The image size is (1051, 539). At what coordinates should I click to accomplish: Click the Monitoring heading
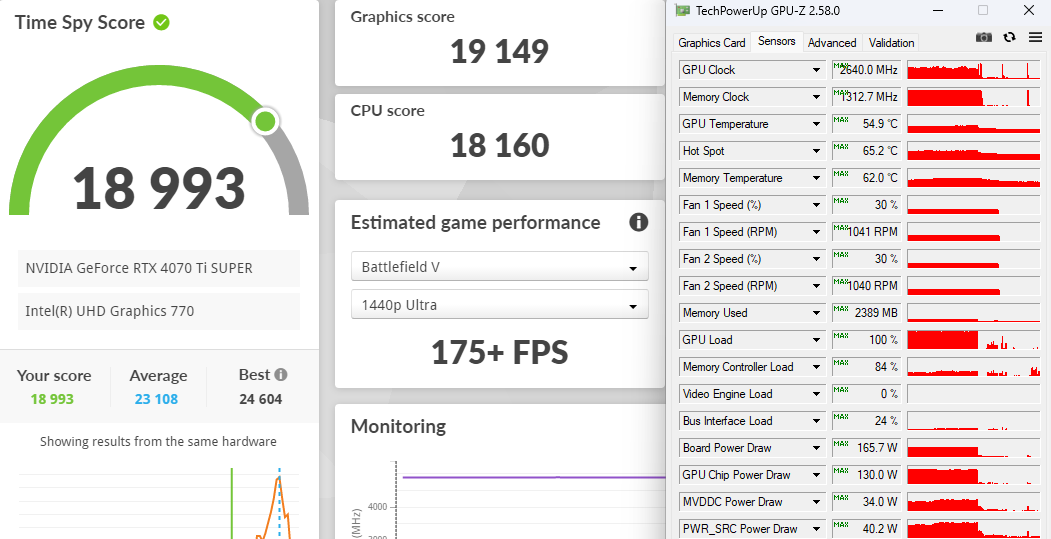(x=398, y=426)
